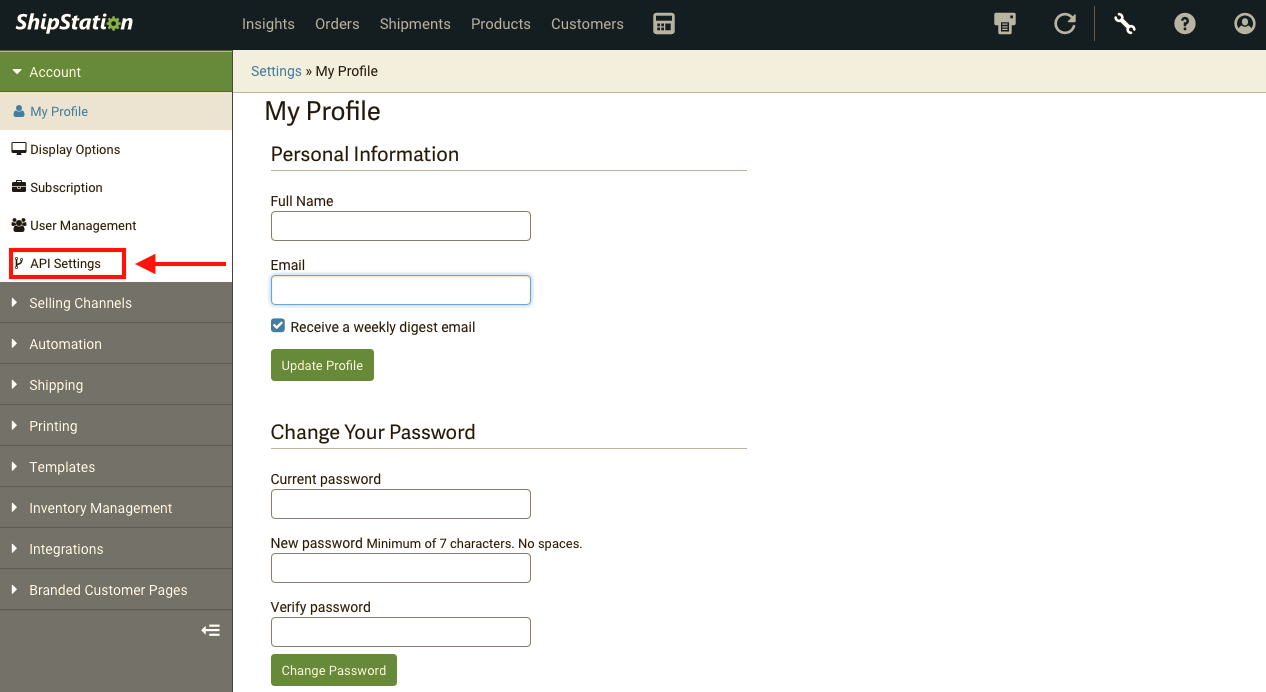Expand the Branded Customer Pages section
The height and width of the screenshot is (692, 1266).
coord(116,590)
